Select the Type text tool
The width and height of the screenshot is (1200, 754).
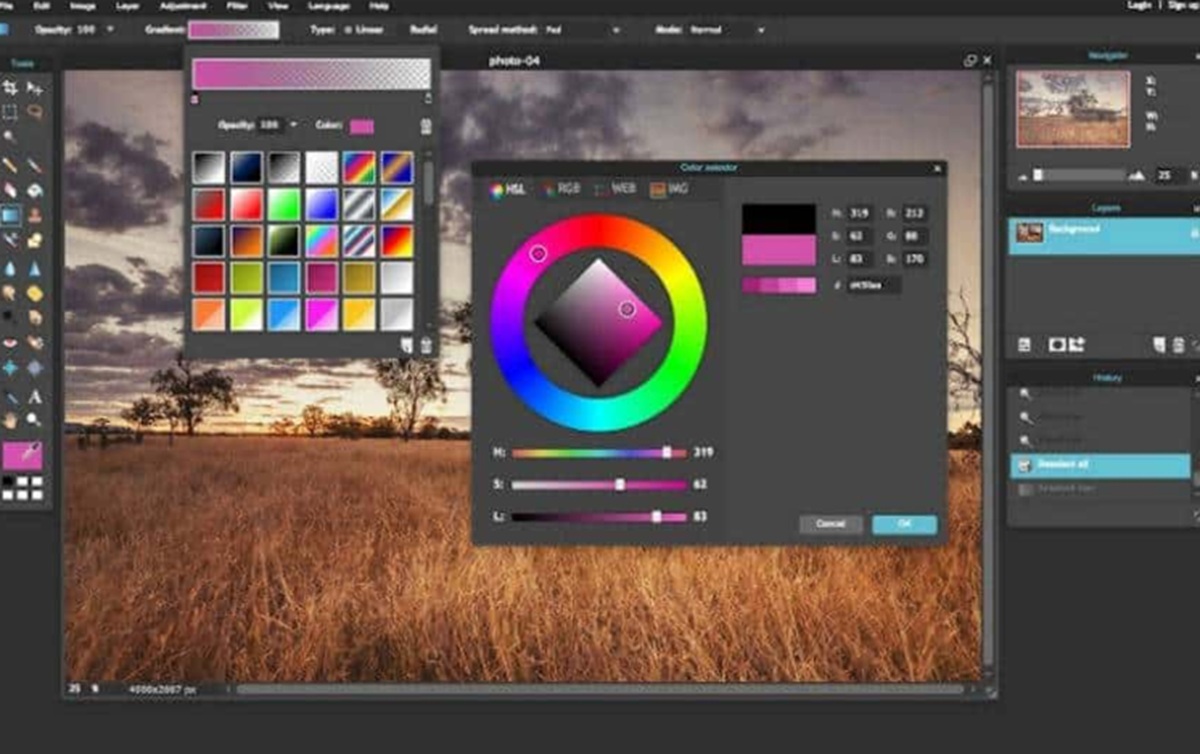point(34,396)
